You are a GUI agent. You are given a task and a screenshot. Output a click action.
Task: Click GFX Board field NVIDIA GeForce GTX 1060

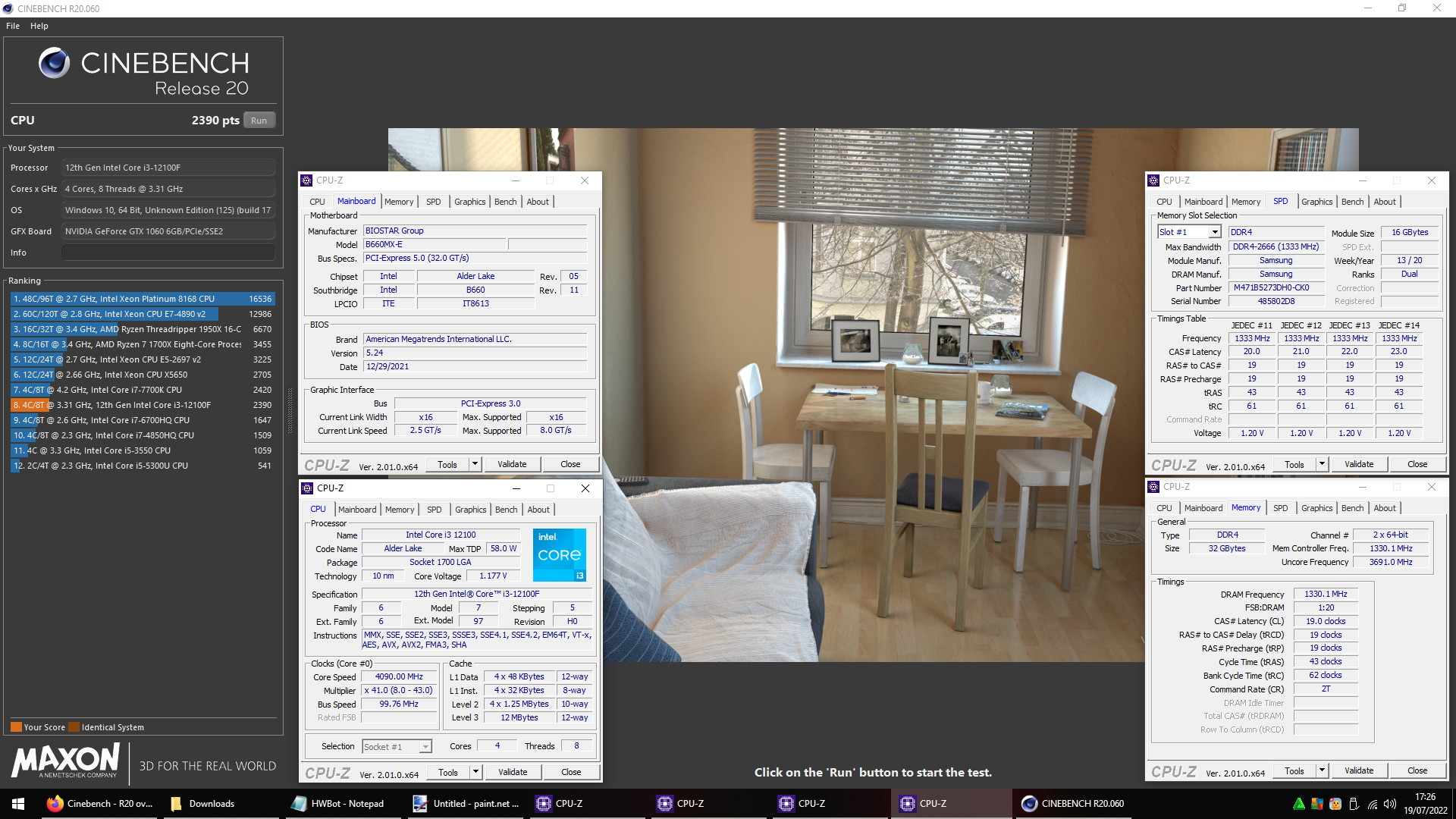(168, 231)
